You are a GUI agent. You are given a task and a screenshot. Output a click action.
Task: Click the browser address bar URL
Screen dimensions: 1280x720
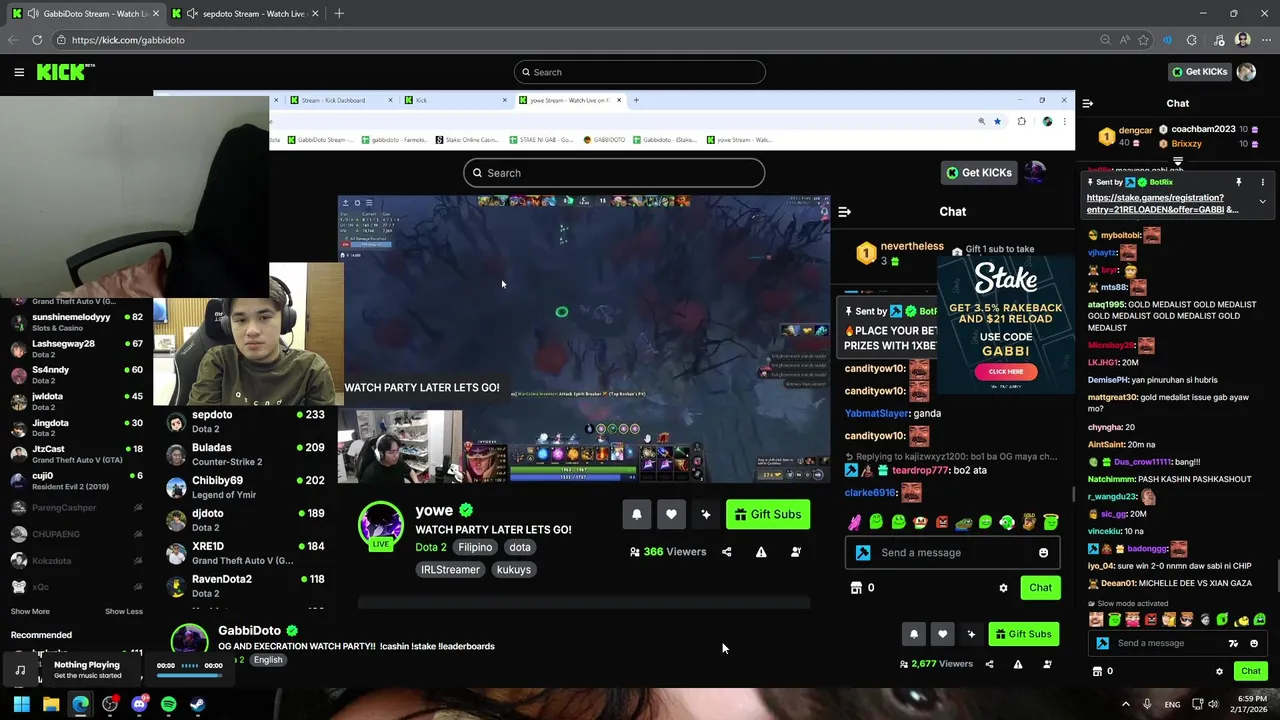pos(128,40)
